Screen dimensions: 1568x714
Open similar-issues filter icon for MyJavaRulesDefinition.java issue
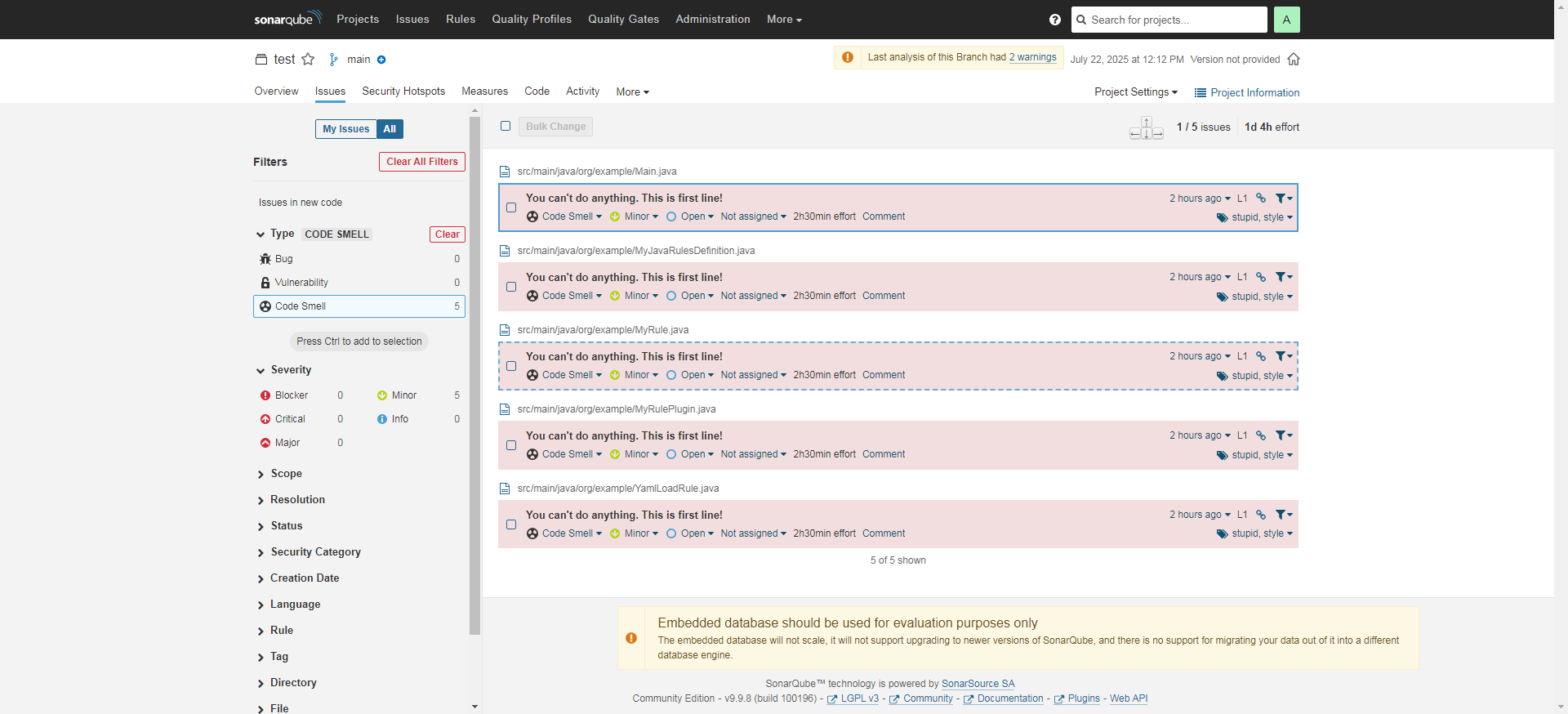pyautogui.click(x=1284, y=277)
